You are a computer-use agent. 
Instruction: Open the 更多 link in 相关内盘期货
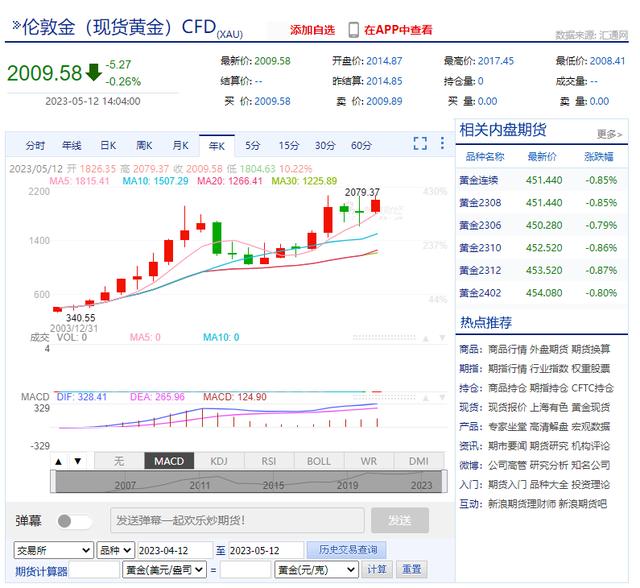(x=609, y=133)
